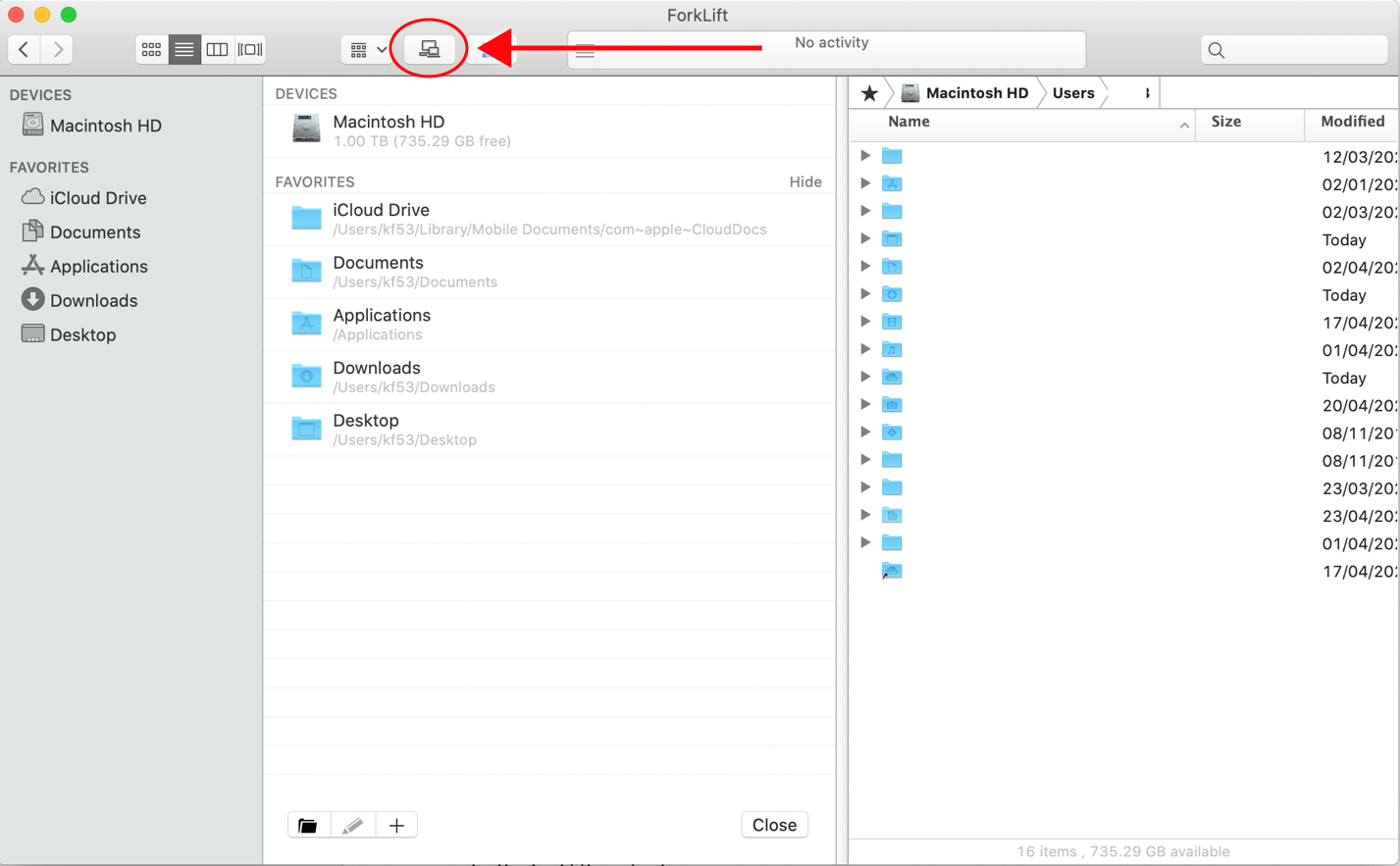Jump to Users in breadcrumb path
This screenshot has width=1400, height=866.
(1073, 93)
